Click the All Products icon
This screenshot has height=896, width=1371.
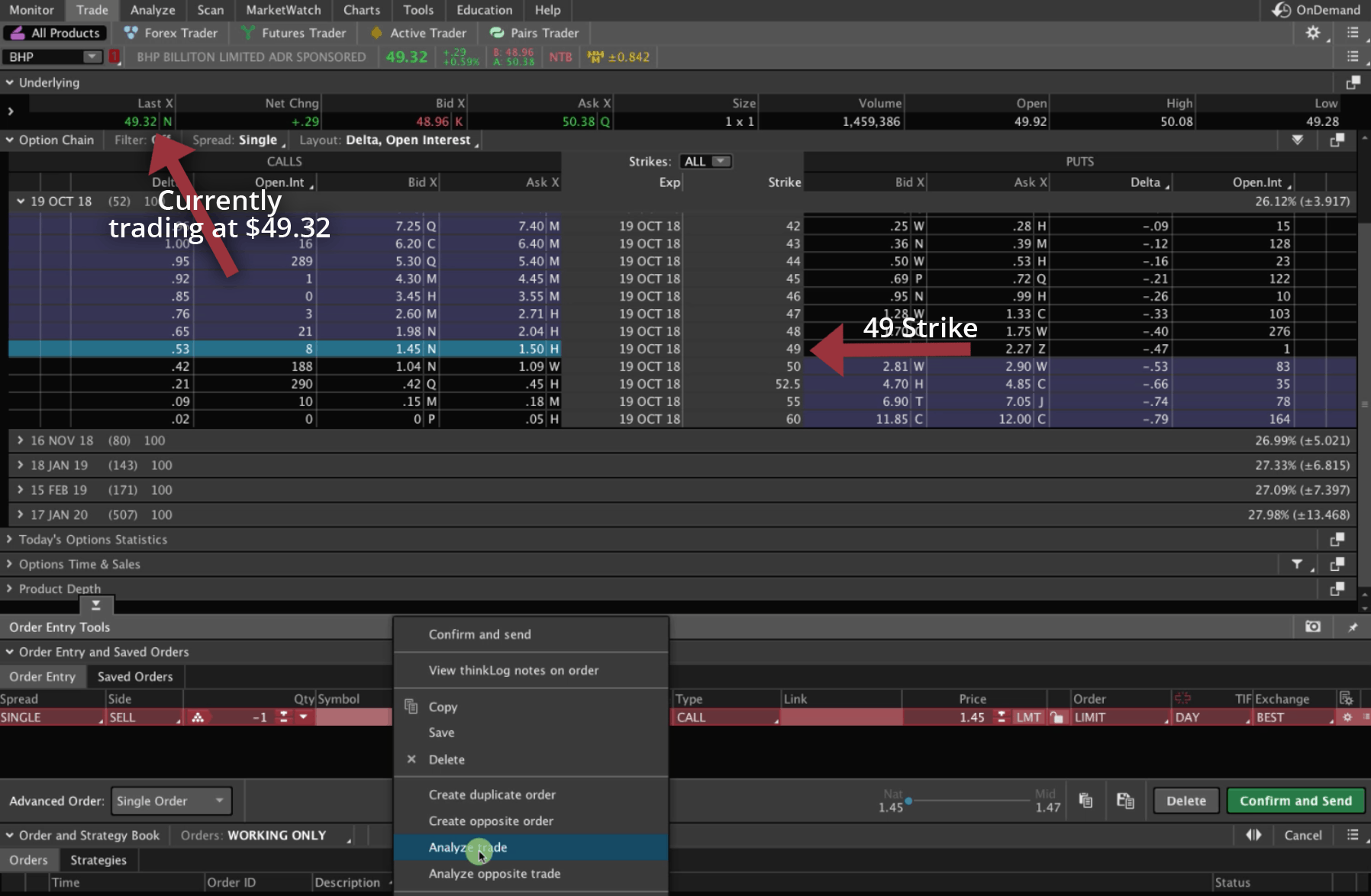(17, 33)
